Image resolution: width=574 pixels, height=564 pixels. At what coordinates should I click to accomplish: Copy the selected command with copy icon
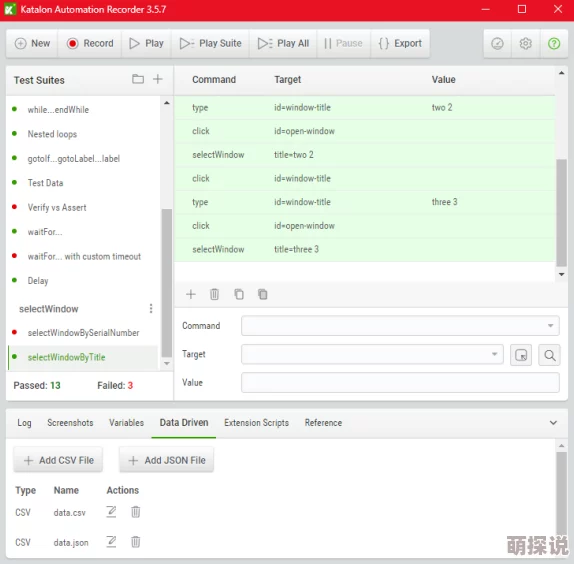tap(239, 294)
